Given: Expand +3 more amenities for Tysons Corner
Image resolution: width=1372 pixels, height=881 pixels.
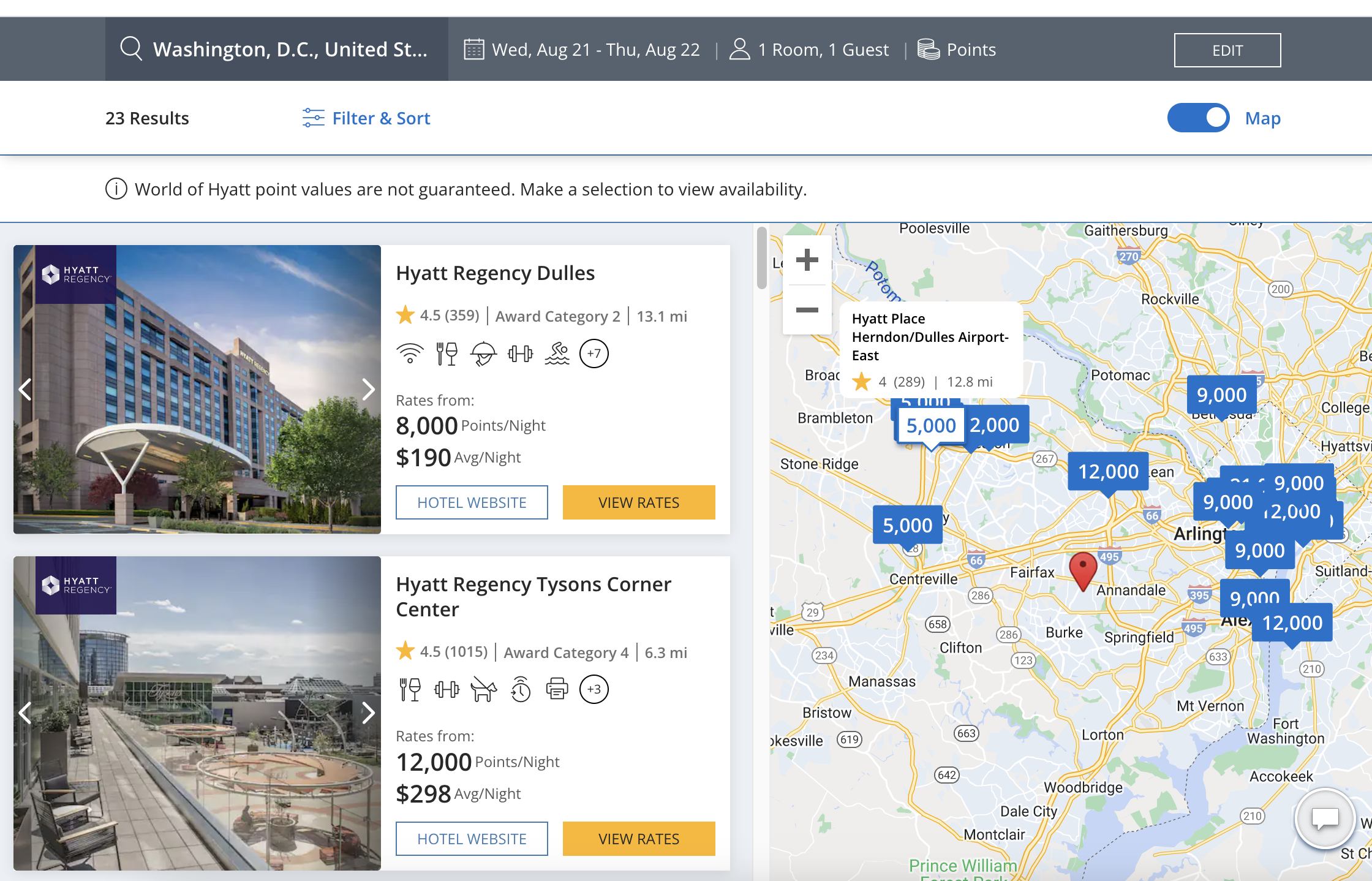Looking at the screenshot, I should 594,689.
